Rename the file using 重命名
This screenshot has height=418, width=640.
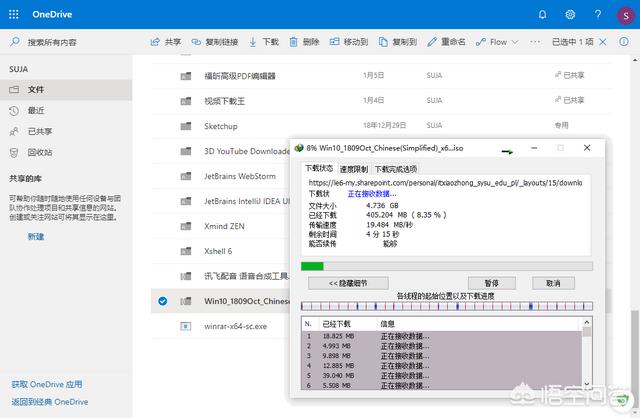tap(446, 42)
